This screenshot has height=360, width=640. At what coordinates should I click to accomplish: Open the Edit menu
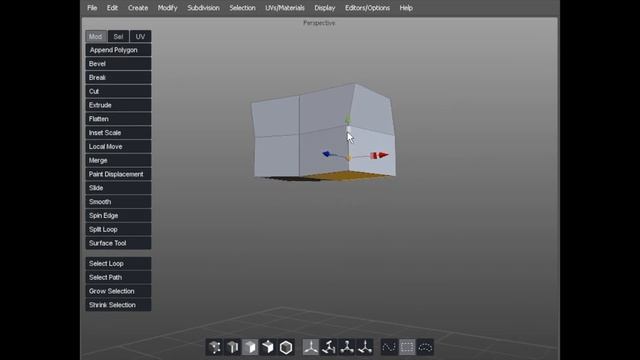point(112,8)
